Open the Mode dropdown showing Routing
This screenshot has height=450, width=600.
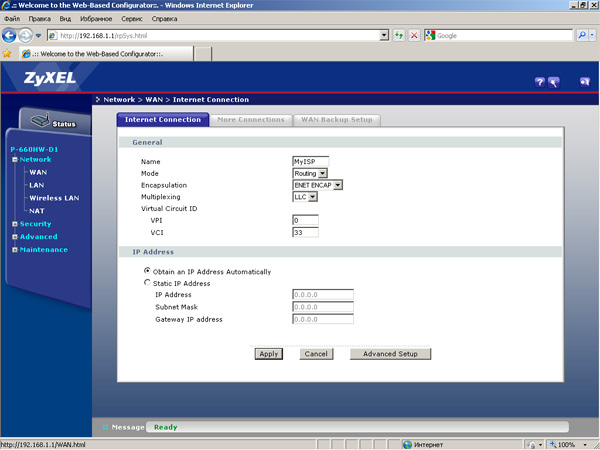tap(309, 173)
